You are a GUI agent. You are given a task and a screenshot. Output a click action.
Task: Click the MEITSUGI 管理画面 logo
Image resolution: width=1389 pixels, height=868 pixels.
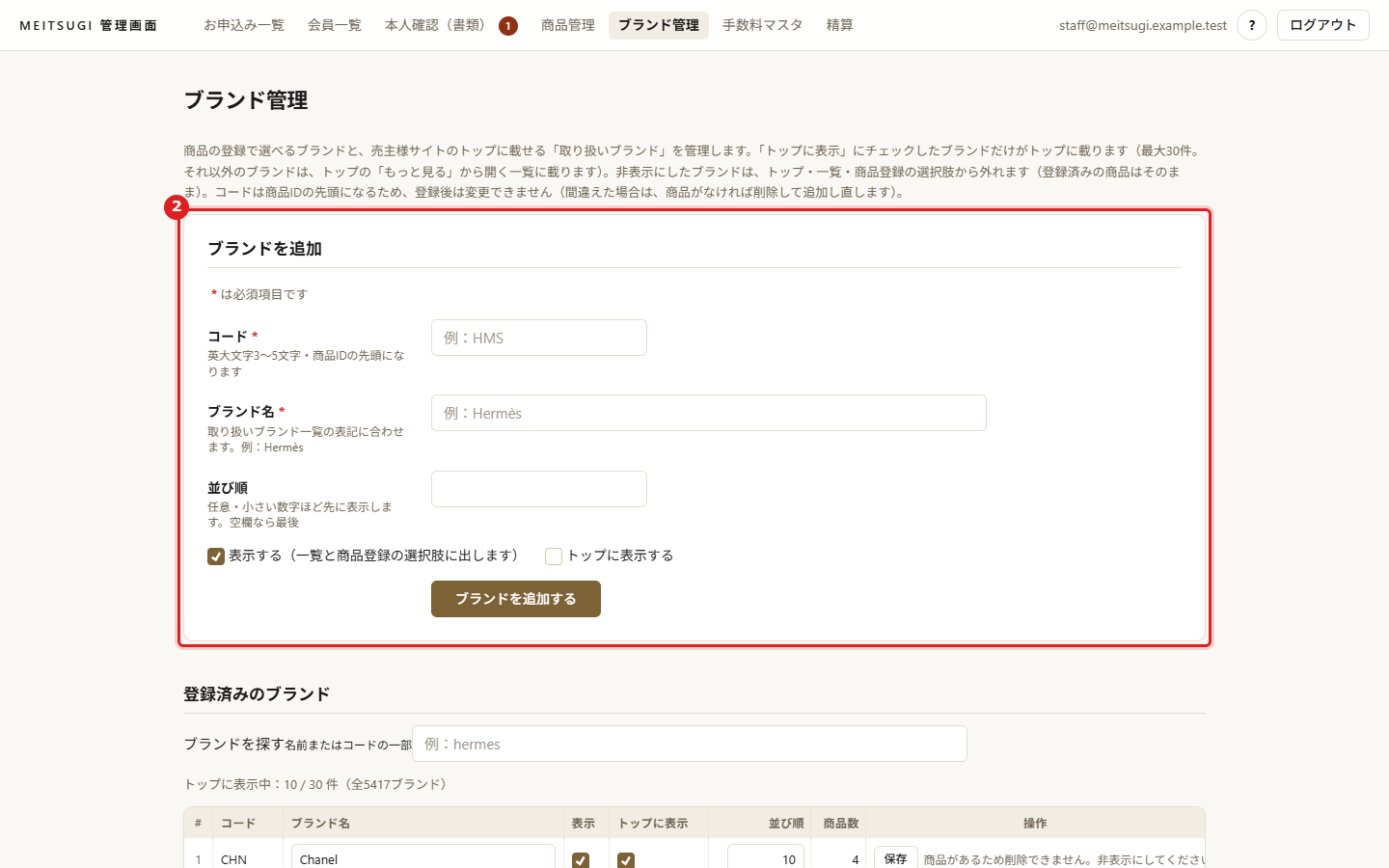(88, 25)
